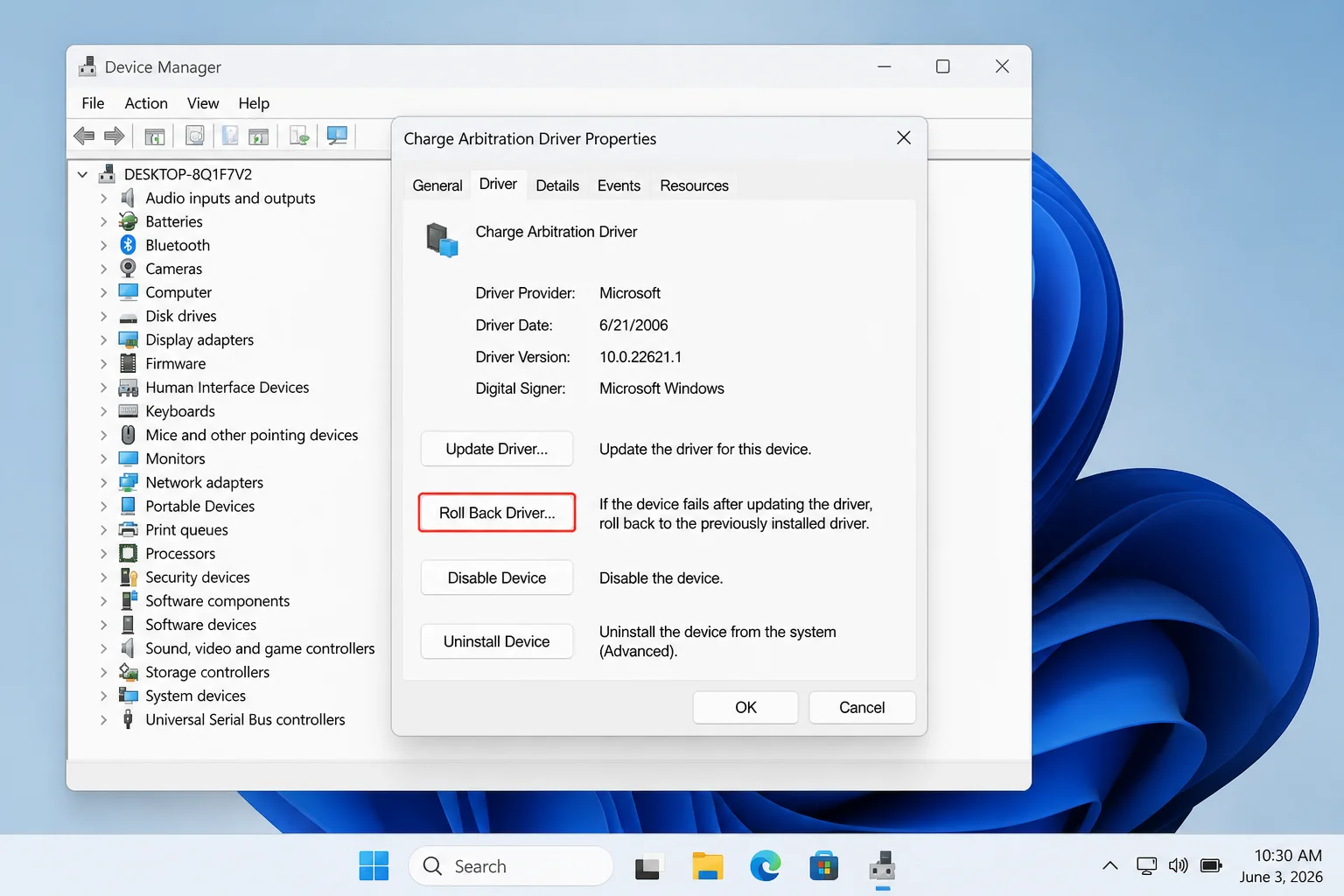Select the Portable Devices label
Viewport: 1344px width, 896px height.
point(200,506)
